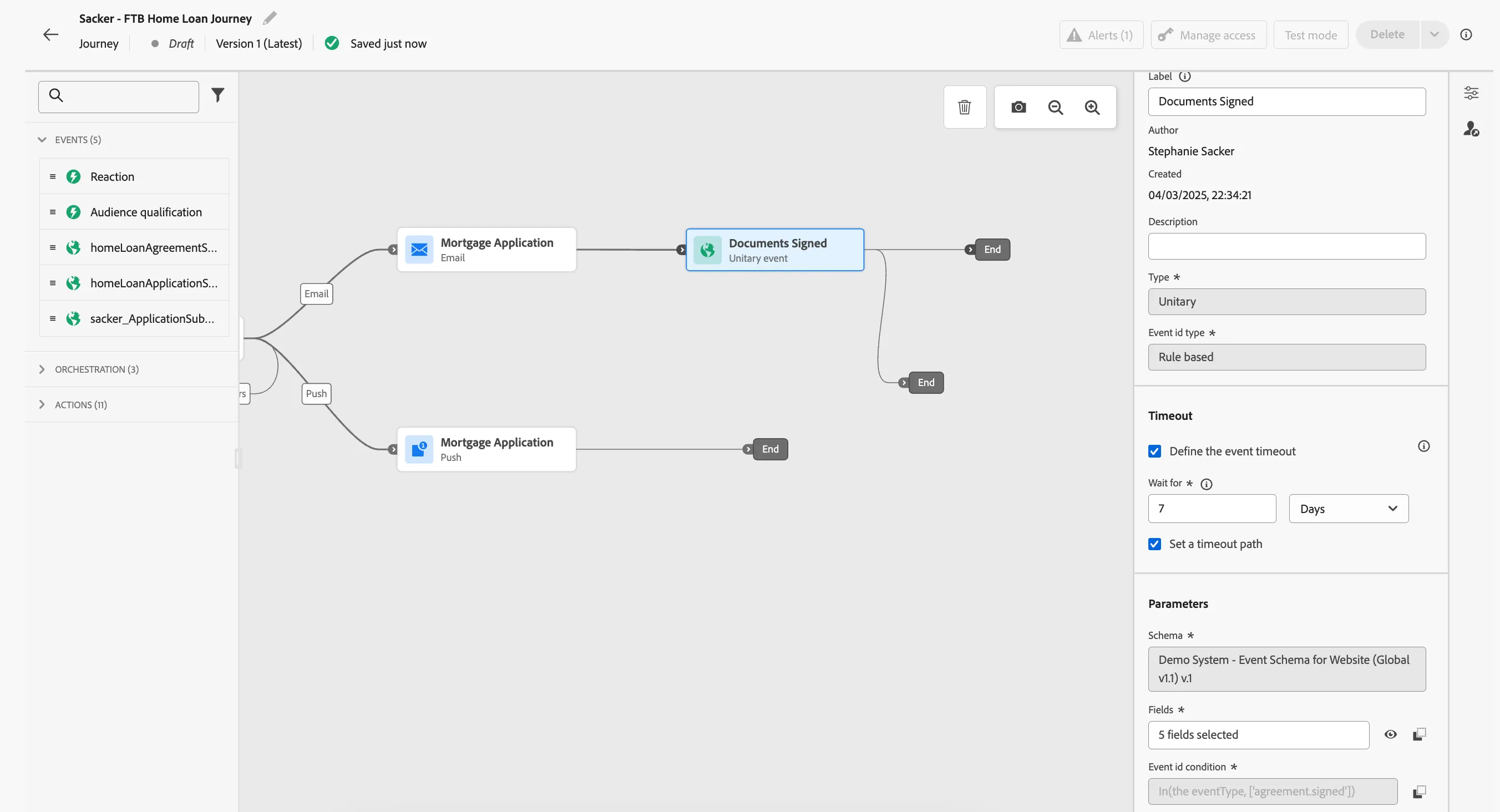This screenshot has width=1500, height=812.
Task: Click End node after Push action
Action: [770, 449]
